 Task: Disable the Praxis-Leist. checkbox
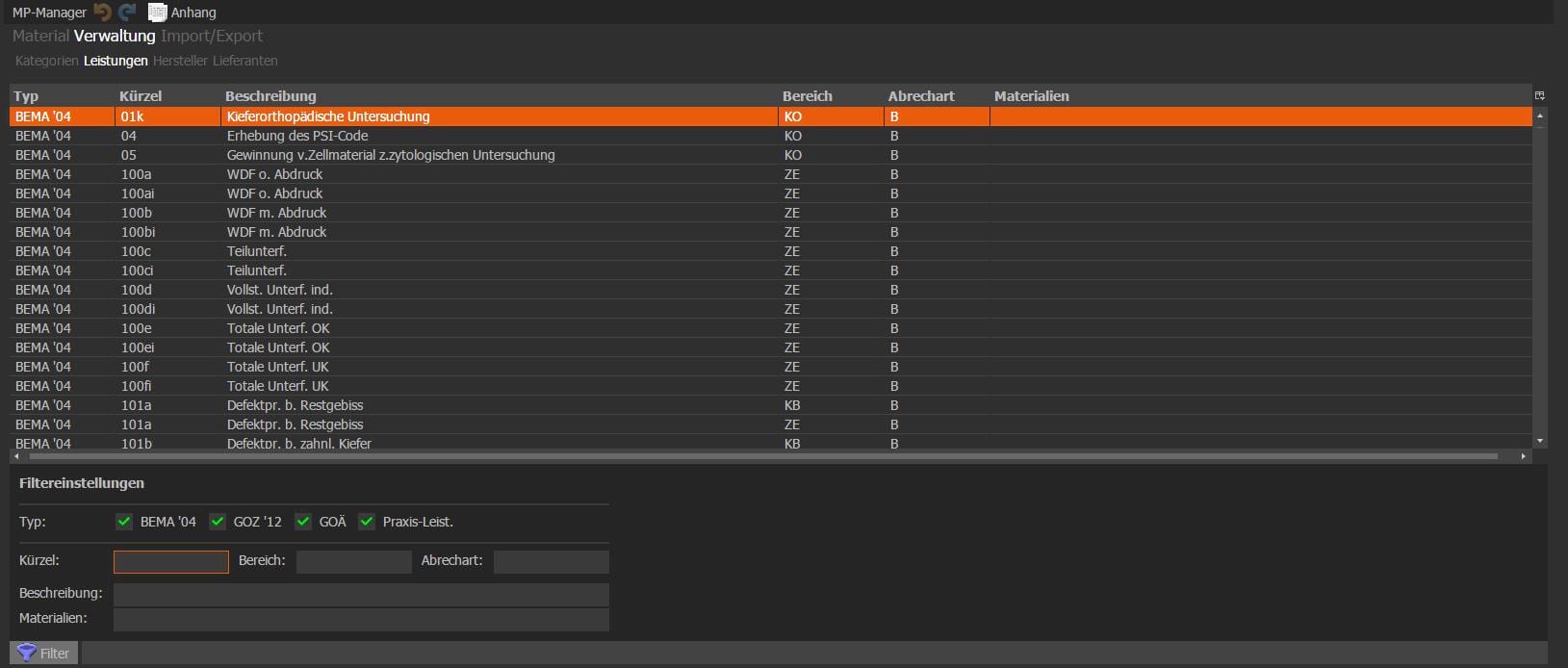pos(367,522)
